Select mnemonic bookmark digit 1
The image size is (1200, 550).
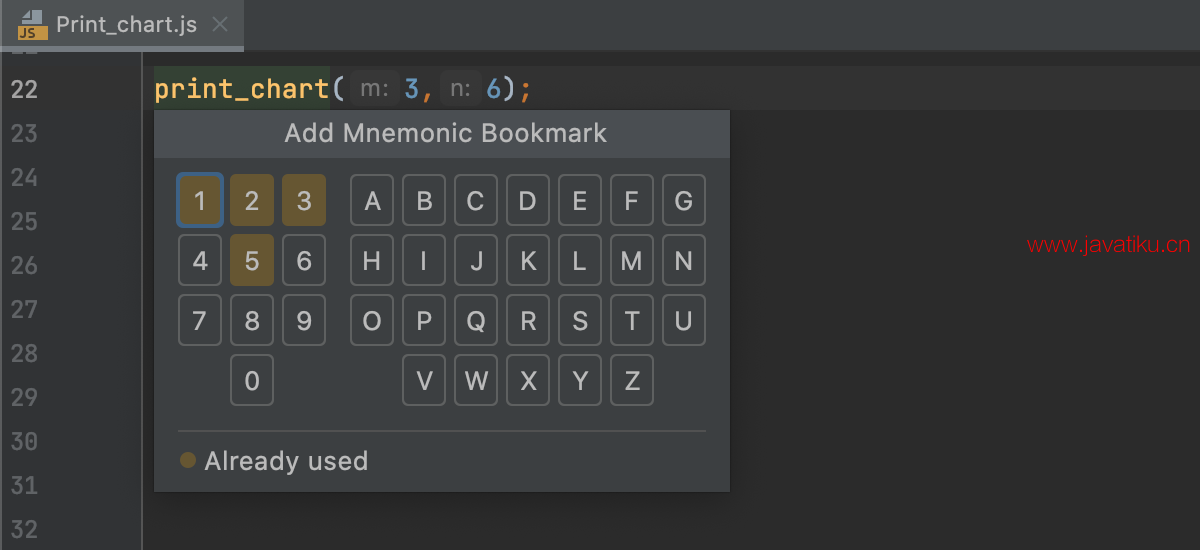200,200
